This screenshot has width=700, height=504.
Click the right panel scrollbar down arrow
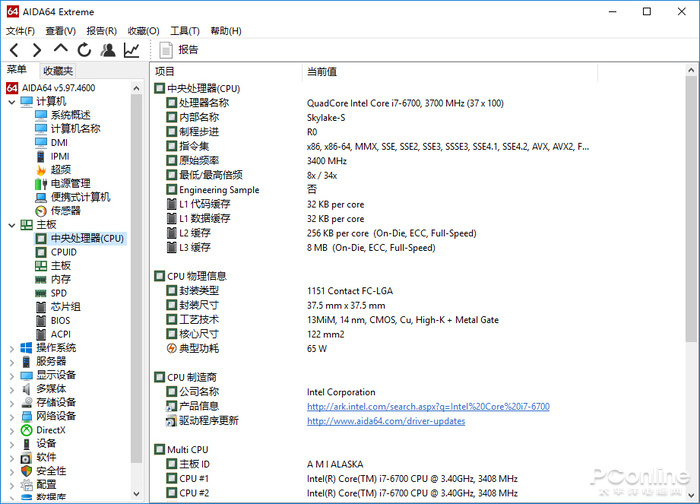691,495
